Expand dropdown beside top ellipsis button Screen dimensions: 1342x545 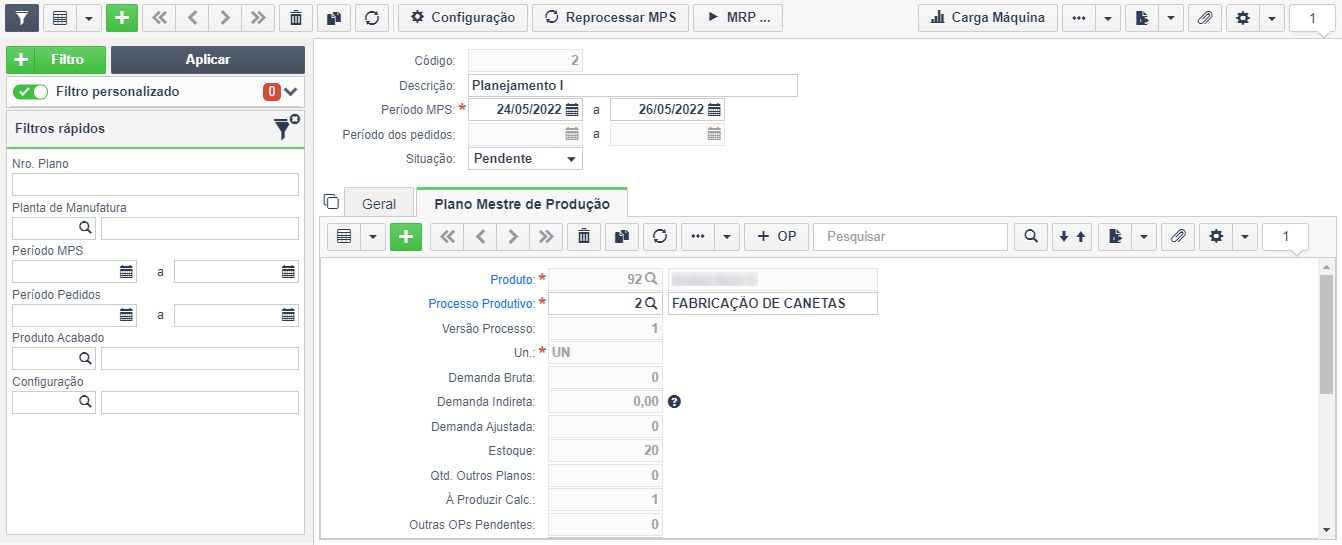pyautogui.click(x=1108, y=17)
